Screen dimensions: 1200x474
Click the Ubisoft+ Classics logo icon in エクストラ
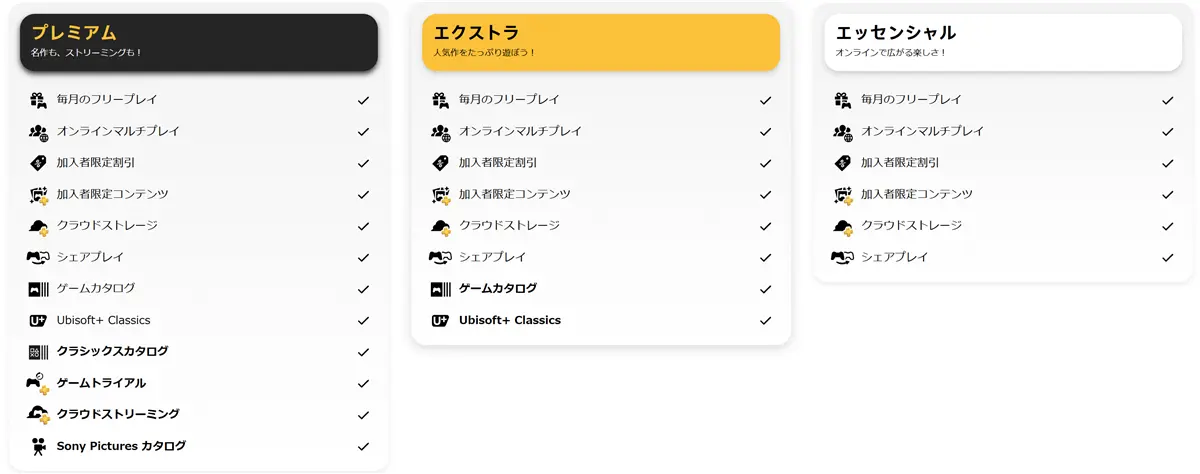click(440, 321)
